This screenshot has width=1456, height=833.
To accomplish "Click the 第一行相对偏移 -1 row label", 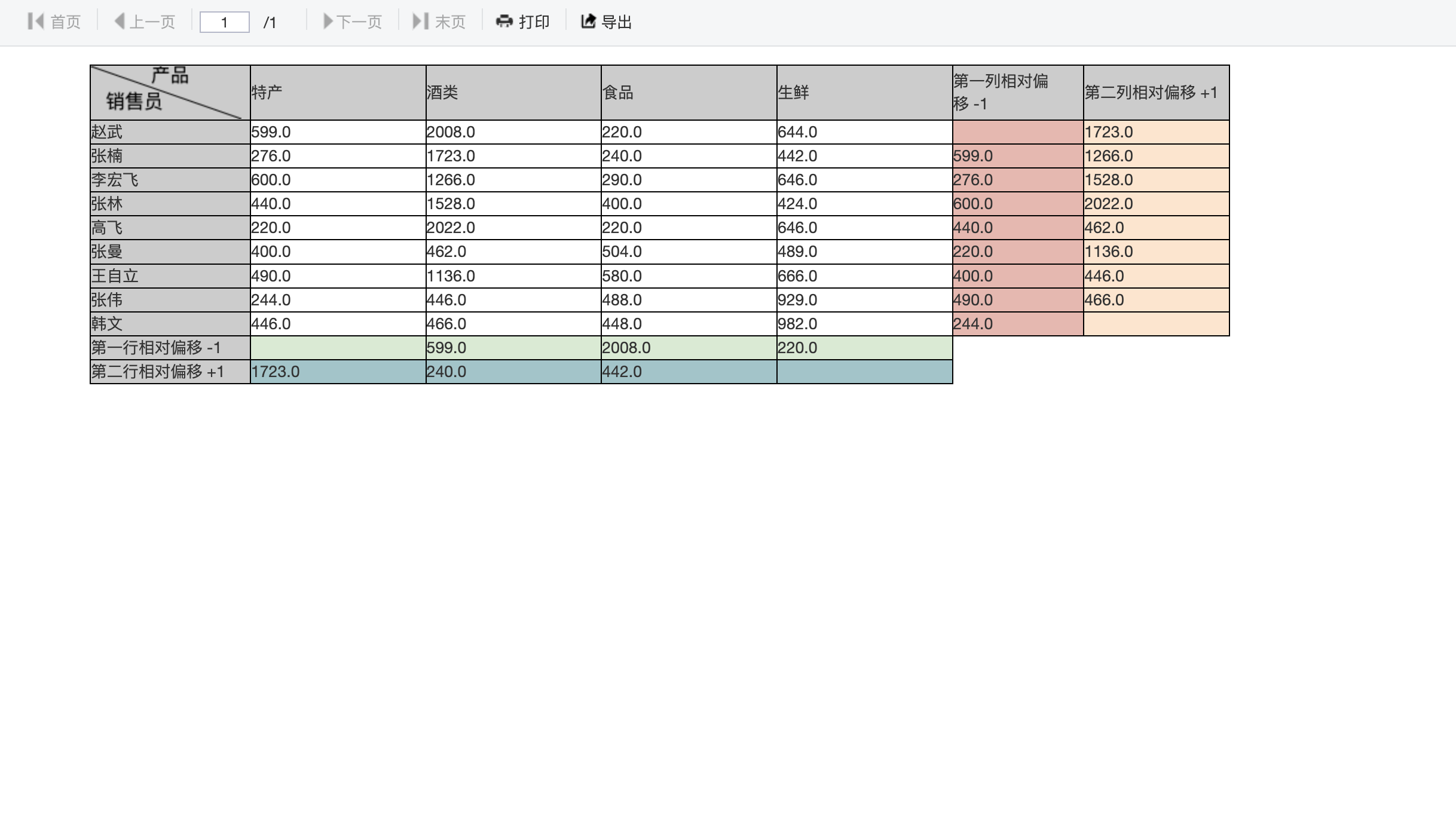I will (x=170, y=348).
